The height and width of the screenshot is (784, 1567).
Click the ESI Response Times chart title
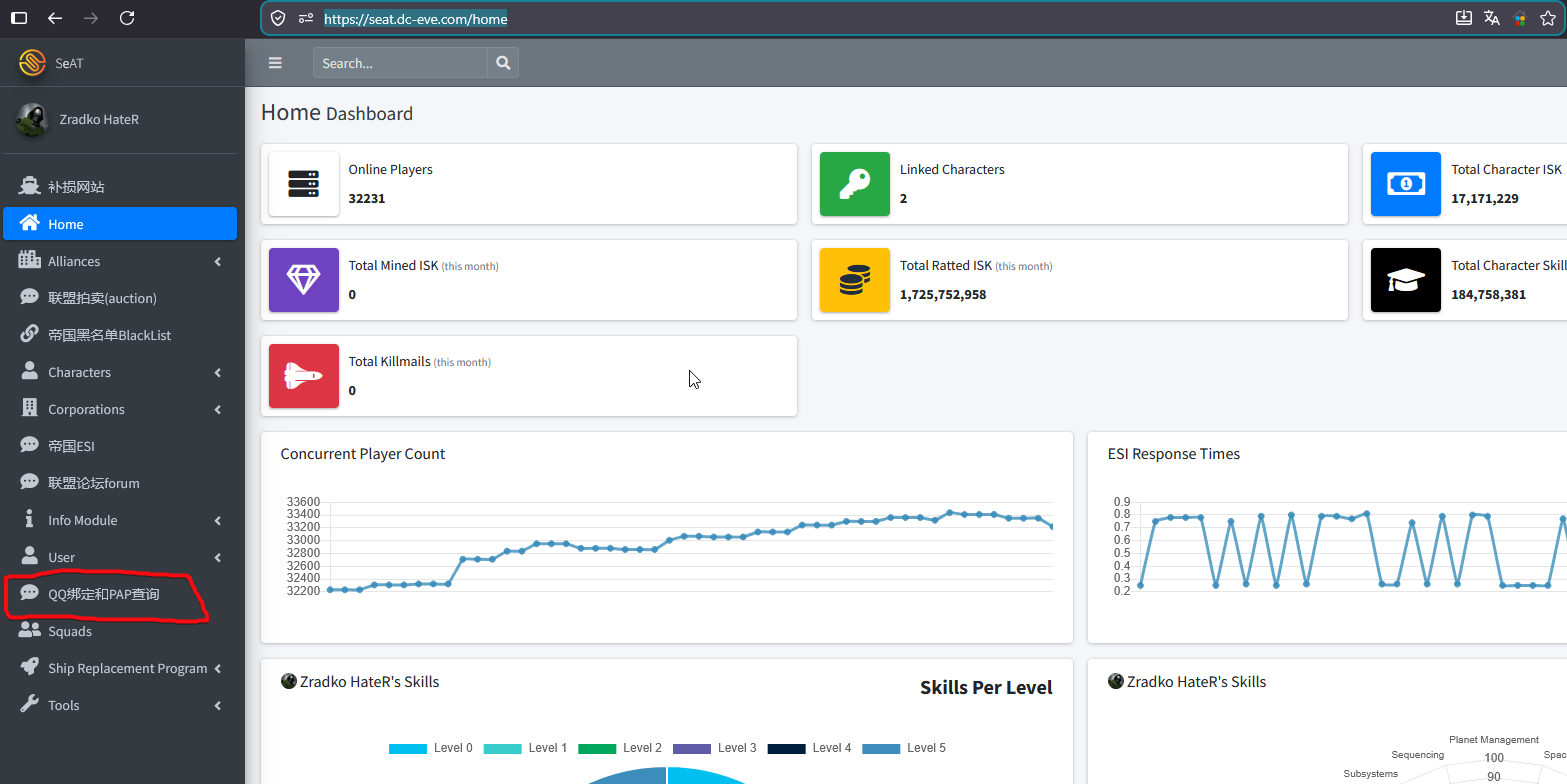[x=1174, y=454]
